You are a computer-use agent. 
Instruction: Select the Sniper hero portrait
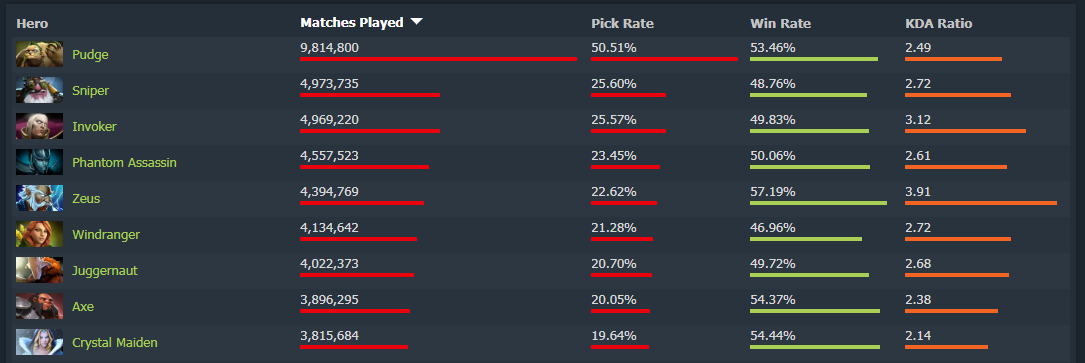pyautogui.click(x=39, y=91)
